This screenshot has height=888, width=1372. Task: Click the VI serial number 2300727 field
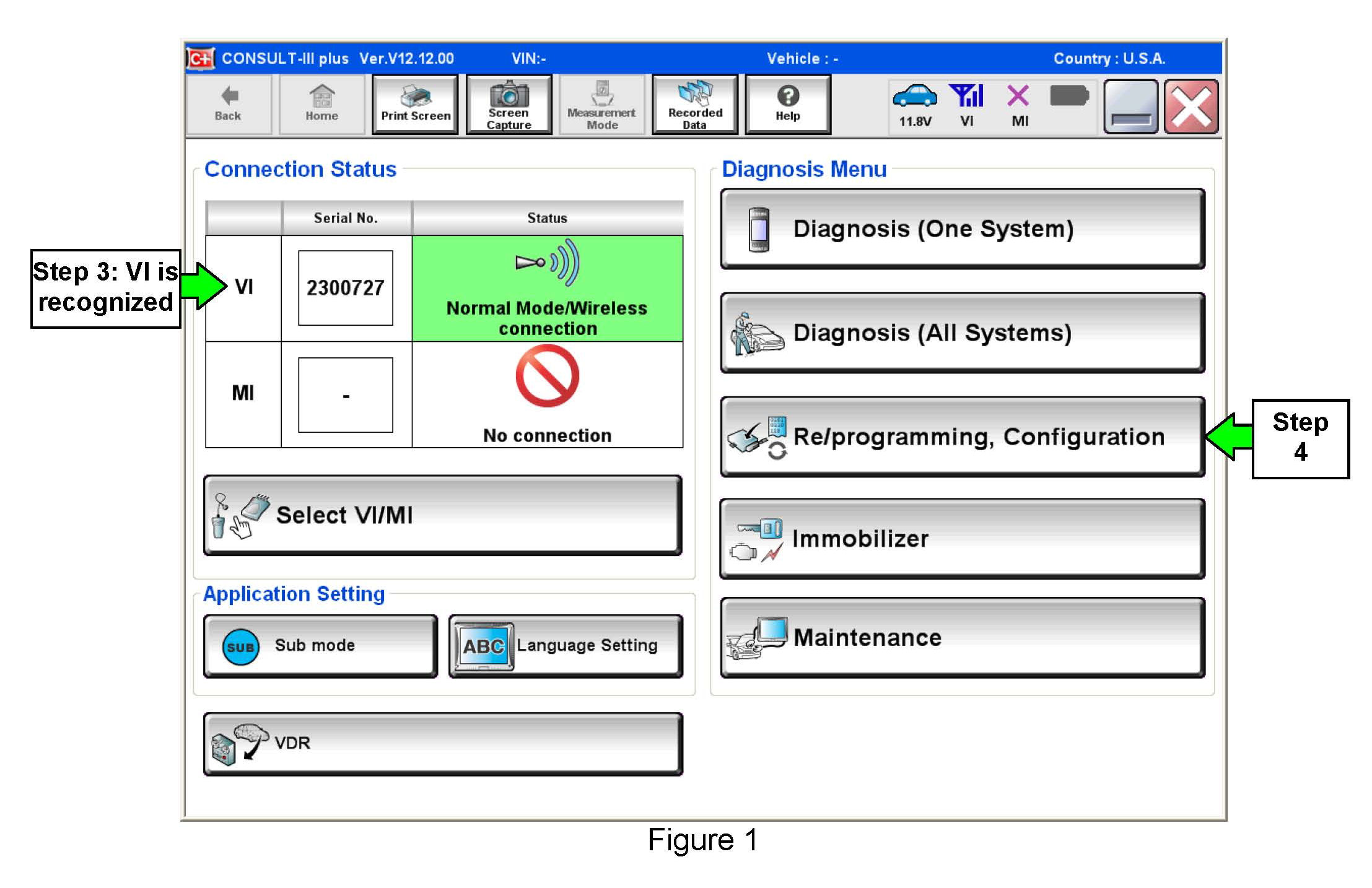(346, 288)
